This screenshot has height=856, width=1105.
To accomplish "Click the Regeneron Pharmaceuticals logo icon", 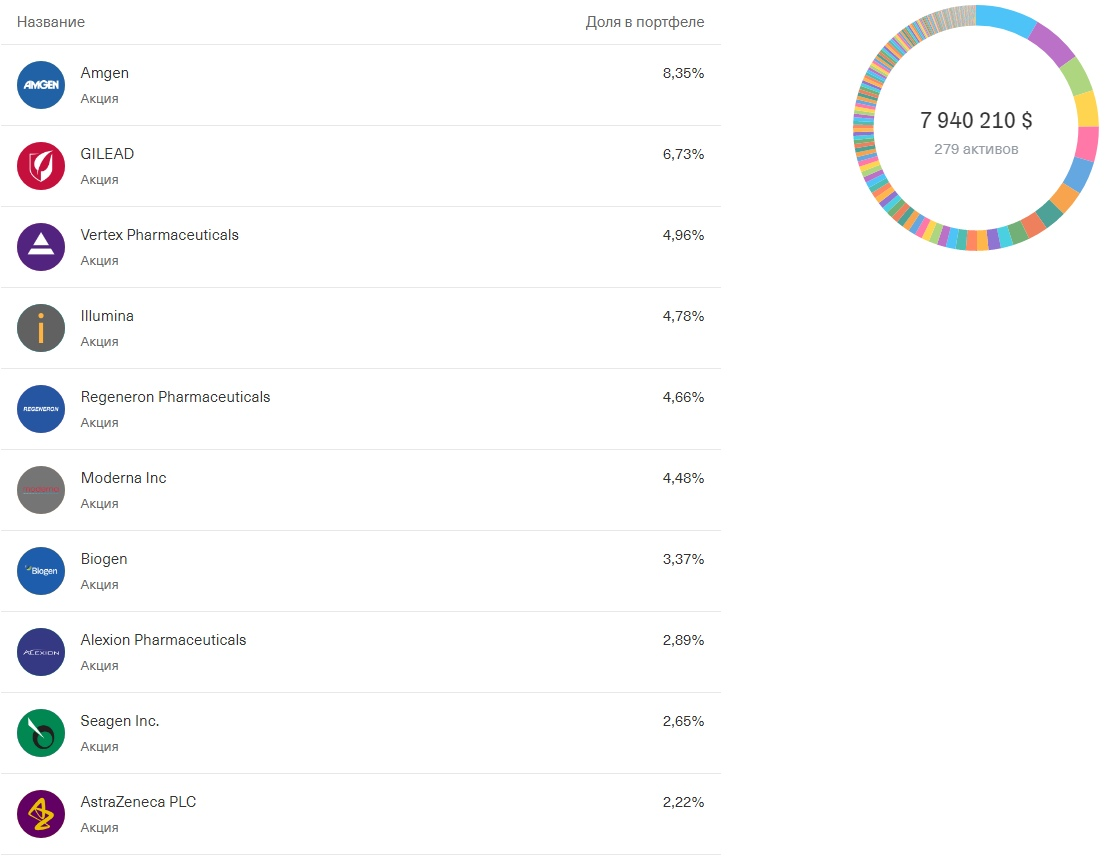I will (41, 409).
